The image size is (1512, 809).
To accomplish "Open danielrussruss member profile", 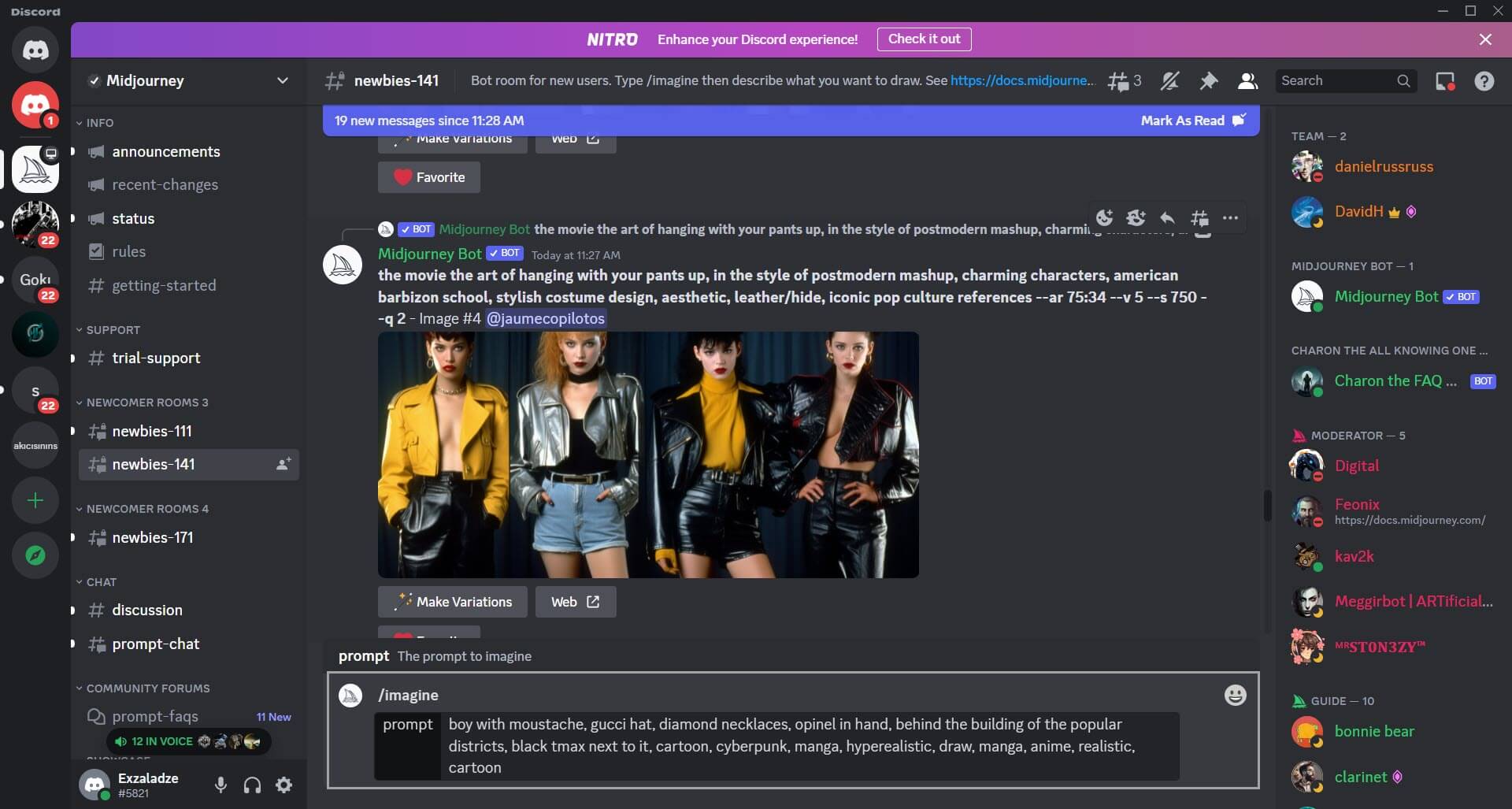I will coord(1394,166).
